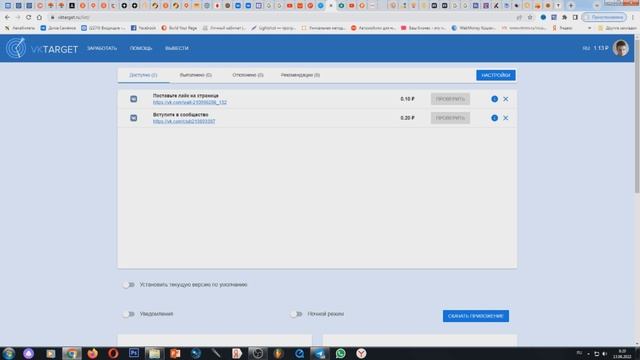Click the taskbar clock and date
The height and width of the screenshot is (360, 640).
pyautogui.click(x=622, y=353)
